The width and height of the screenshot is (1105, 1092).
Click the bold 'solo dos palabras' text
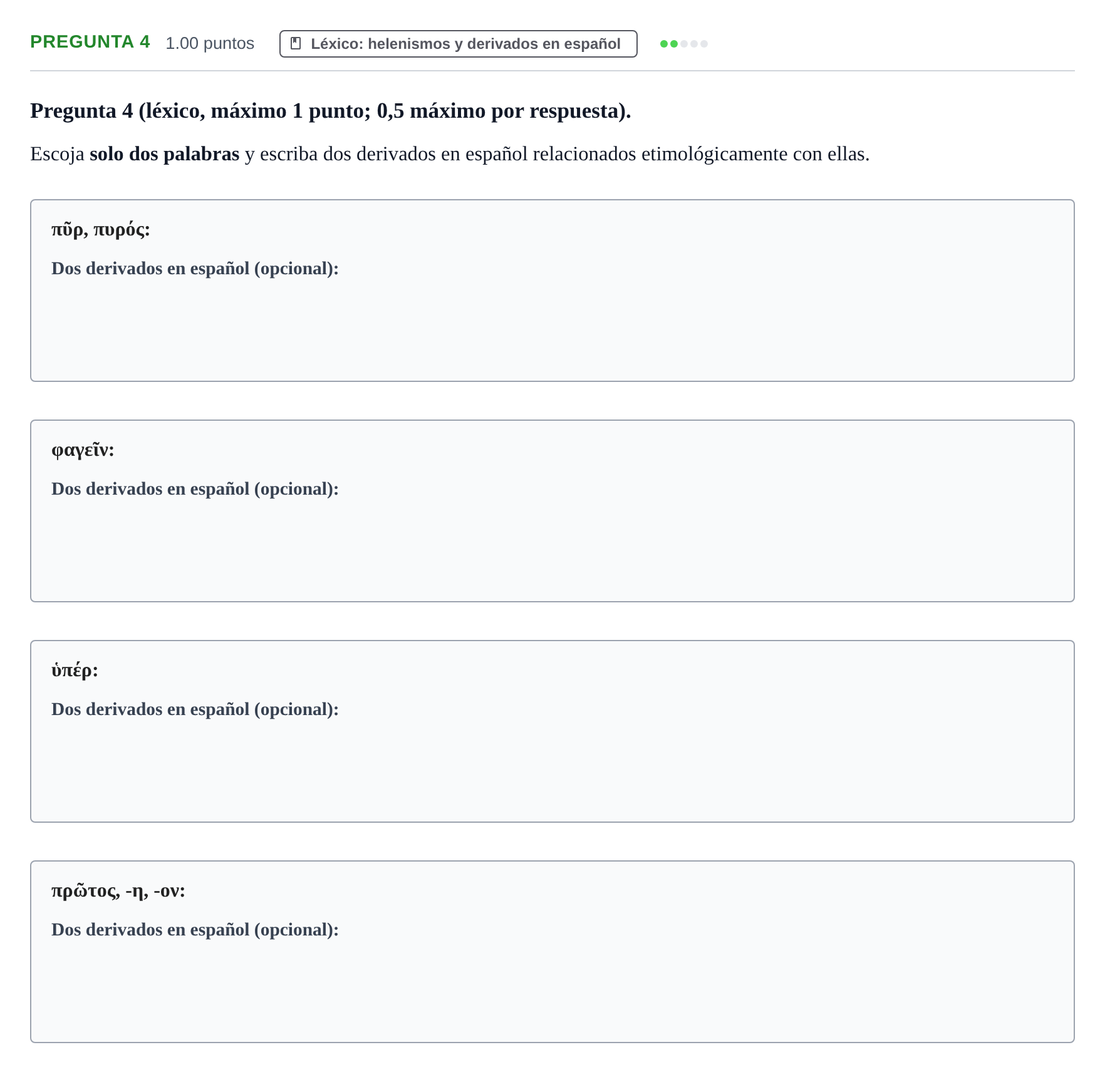(x=164, y=154)
